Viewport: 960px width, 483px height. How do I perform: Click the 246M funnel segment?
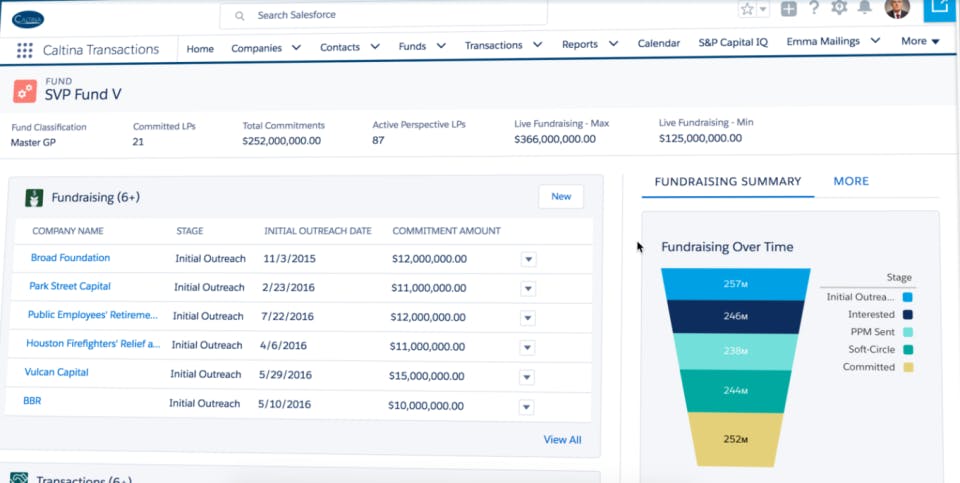(735, 316)
